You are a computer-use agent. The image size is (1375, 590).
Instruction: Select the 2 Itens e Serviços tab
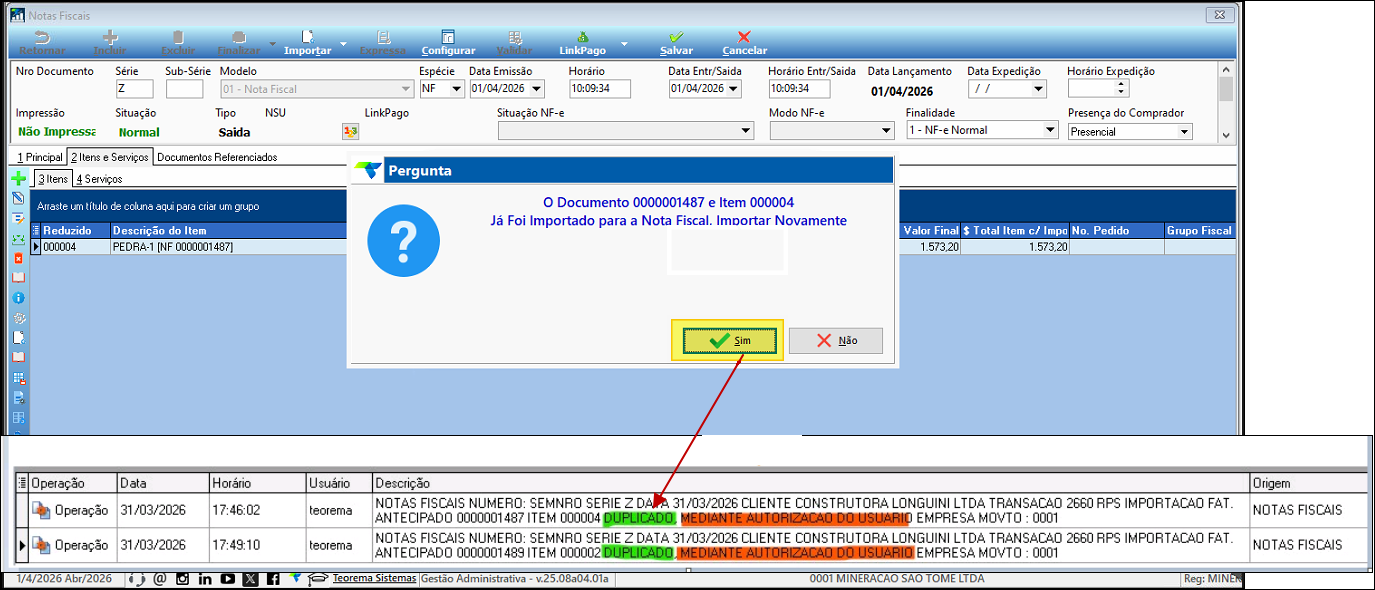click(110, 157)
